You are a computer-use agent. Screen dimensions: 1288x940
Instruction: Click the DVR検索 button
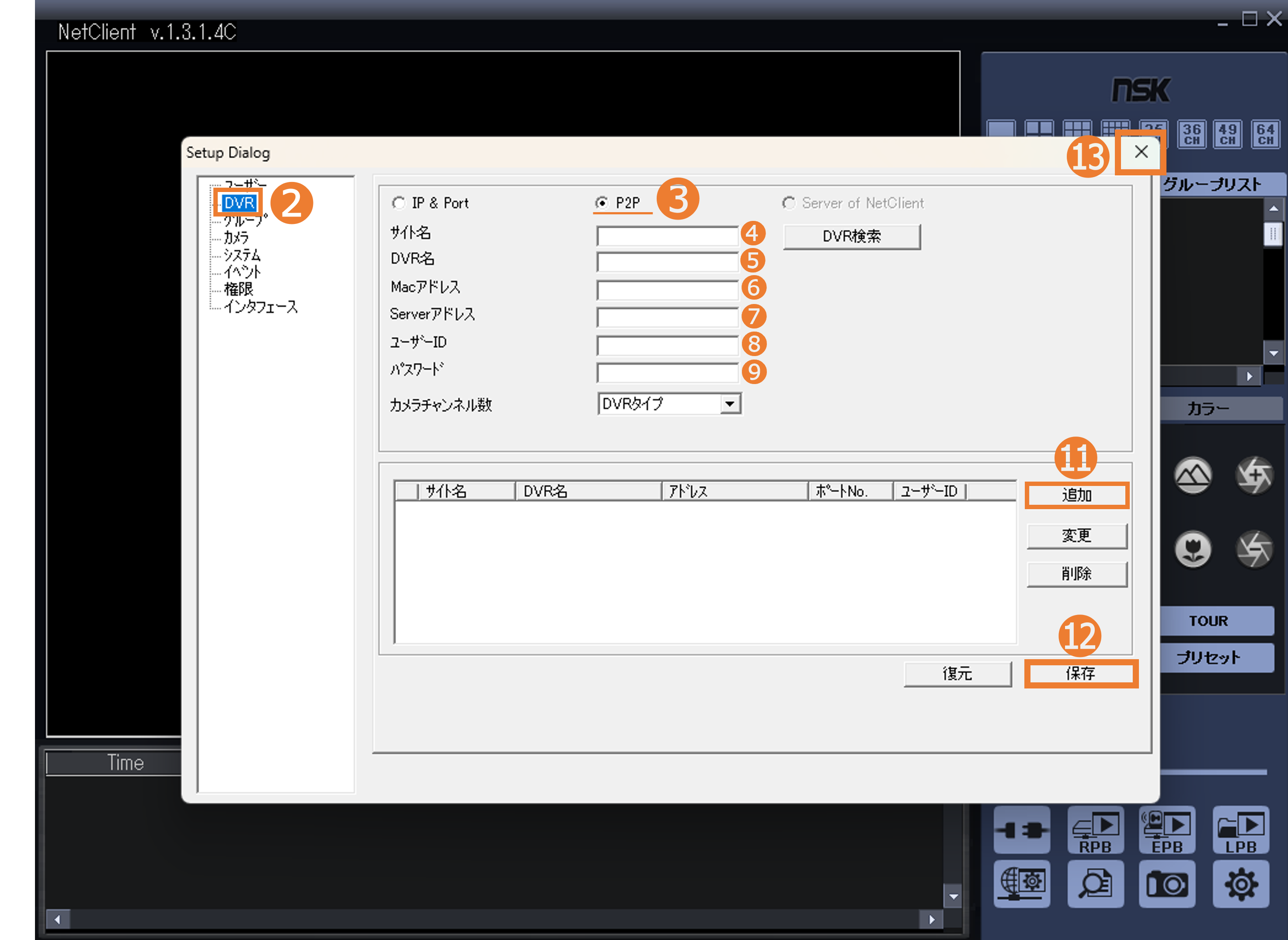(x=851, y=236)
